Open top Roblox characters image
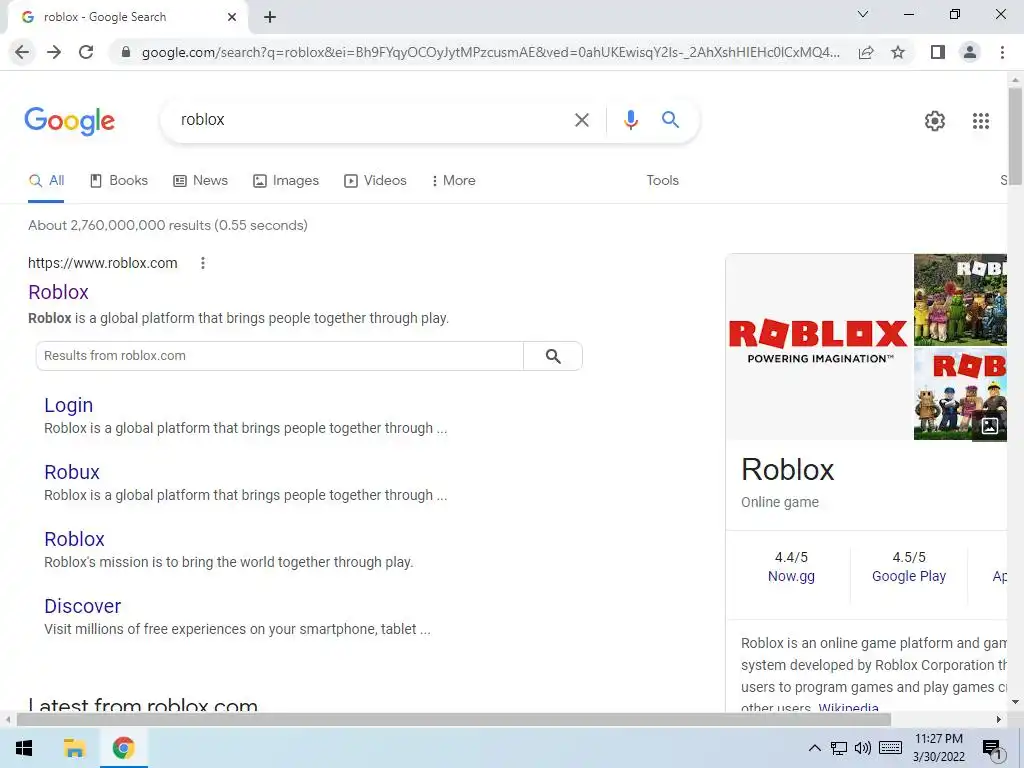 960,300
